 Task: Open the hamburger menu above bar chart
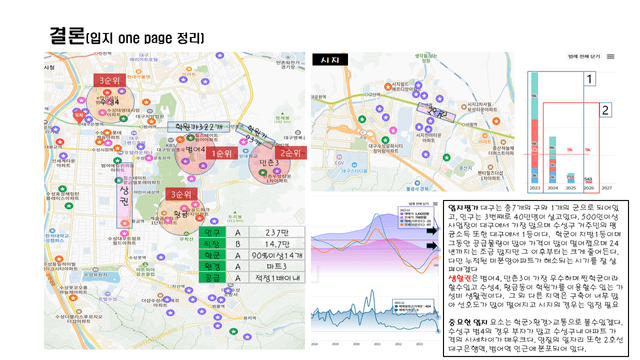click(x=610, y=57)
